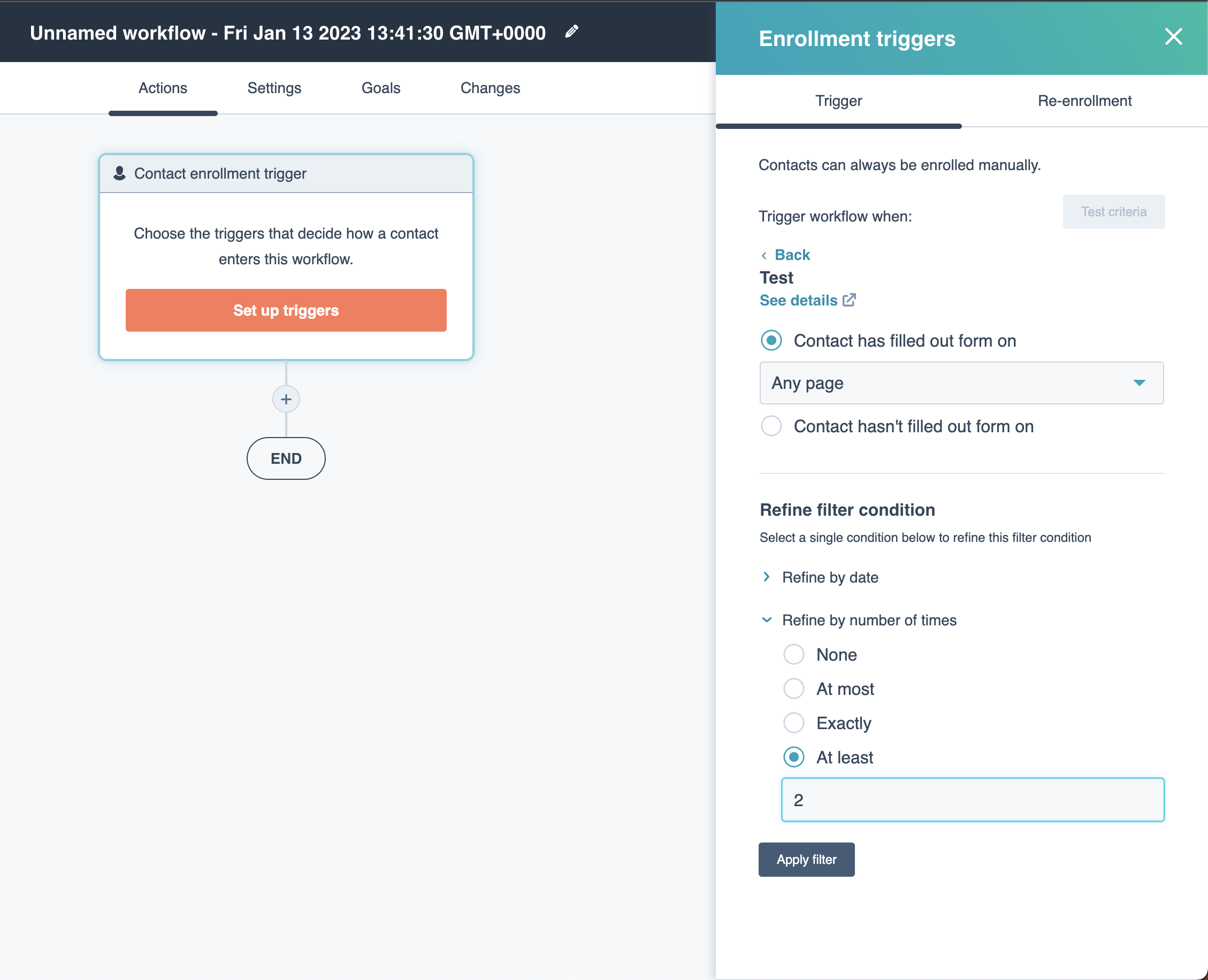Click the plus icon below the trigger card
This screenshot has height=980, width=1208.
tap(286, 399)
